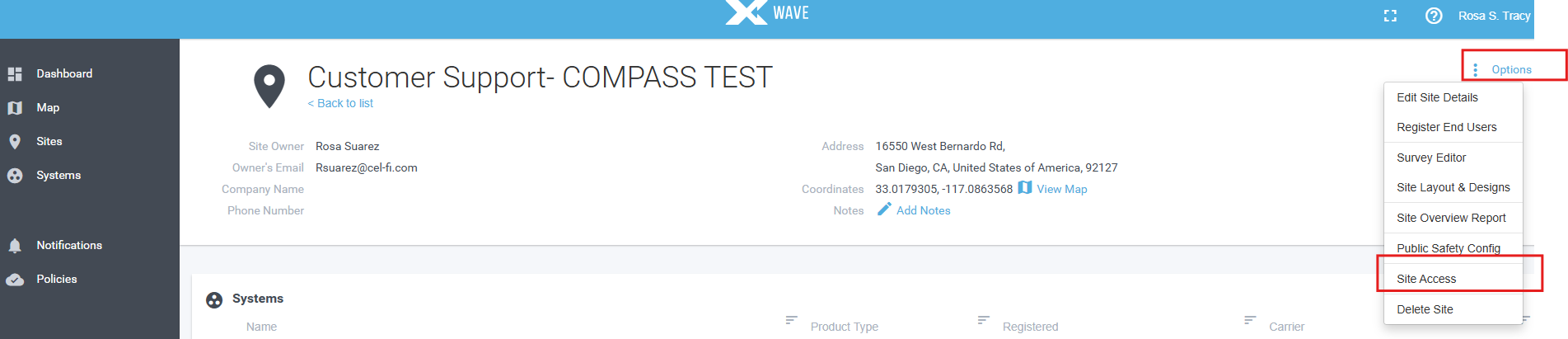Select the Policies cloud icon
This screenshot has height=339, width=1568.
click(15, 280)
